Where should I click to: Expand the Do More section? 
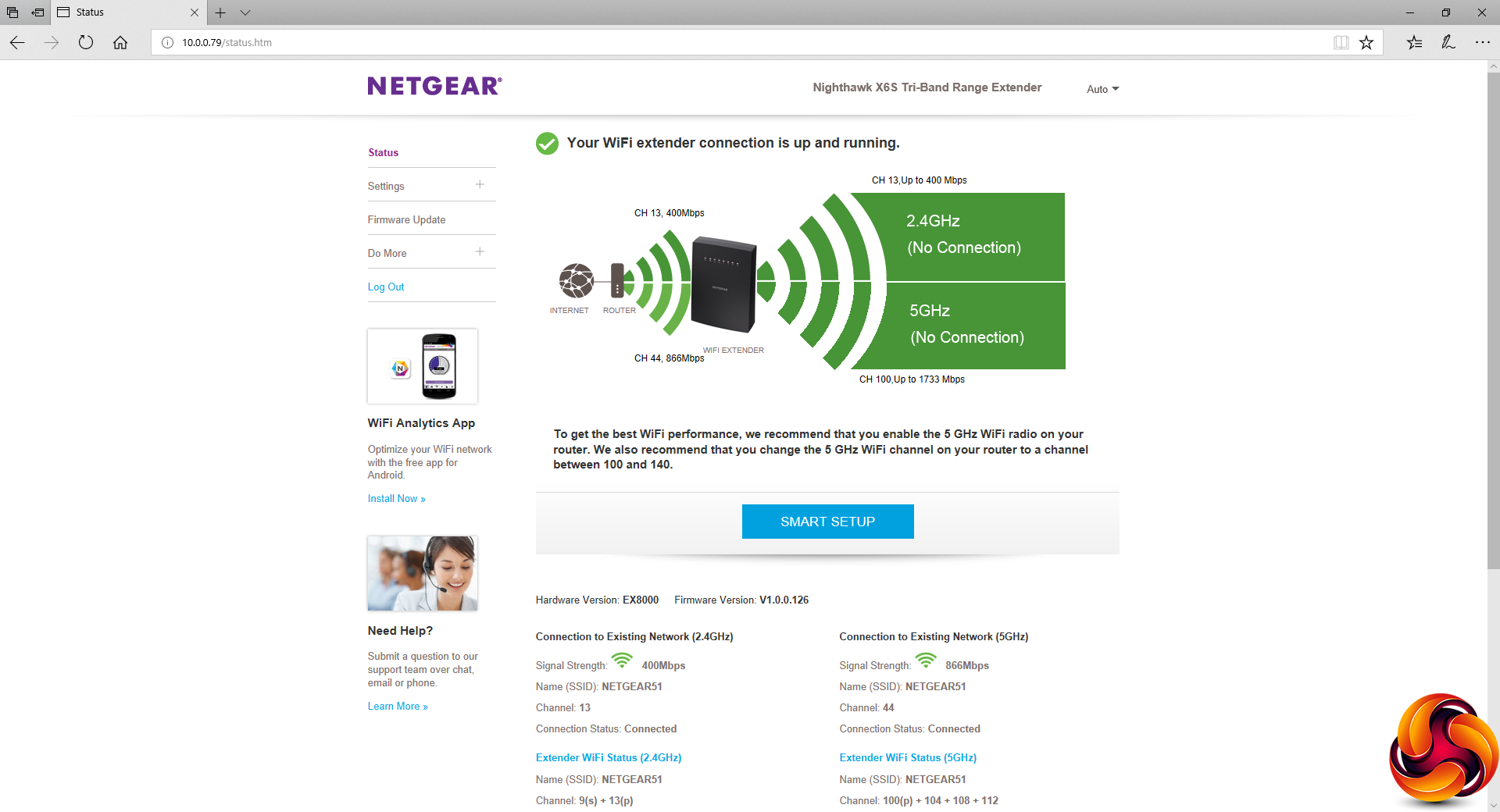click(x=480, y=252)
